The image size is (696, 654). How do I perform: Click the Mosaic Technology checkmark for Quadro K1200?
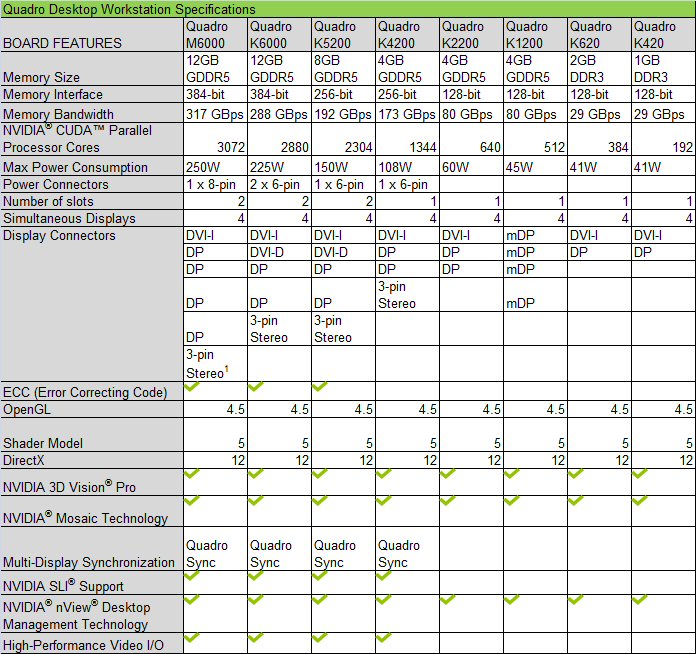[512, 501]
